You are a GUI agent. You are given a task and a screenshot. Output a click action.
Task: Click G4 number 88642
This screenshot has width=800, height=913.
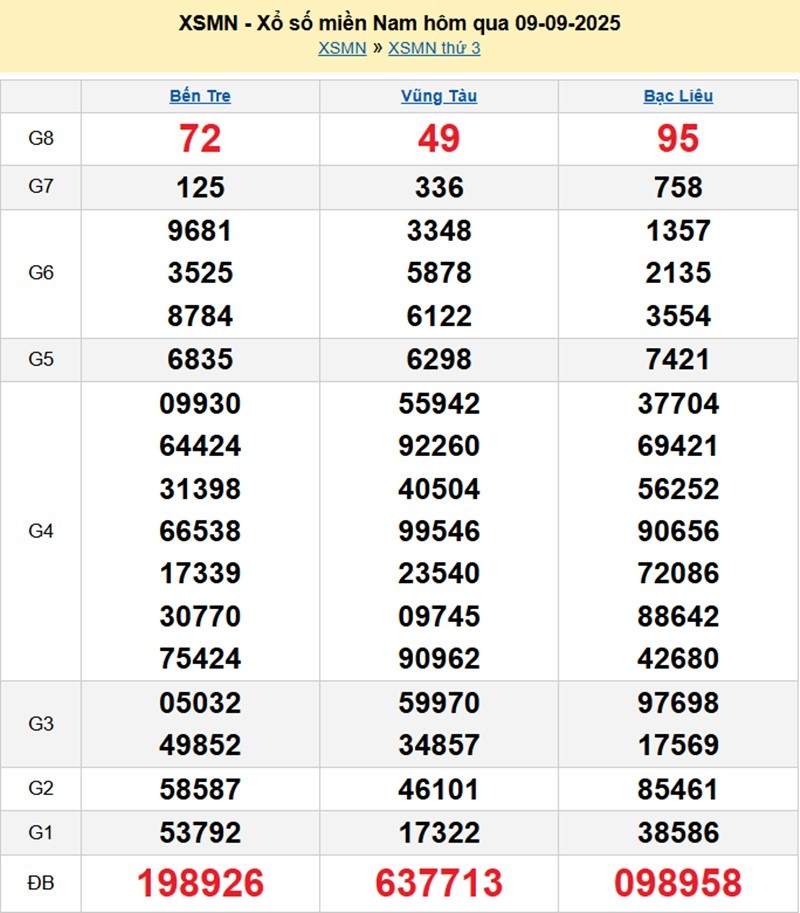click(678, 616)
